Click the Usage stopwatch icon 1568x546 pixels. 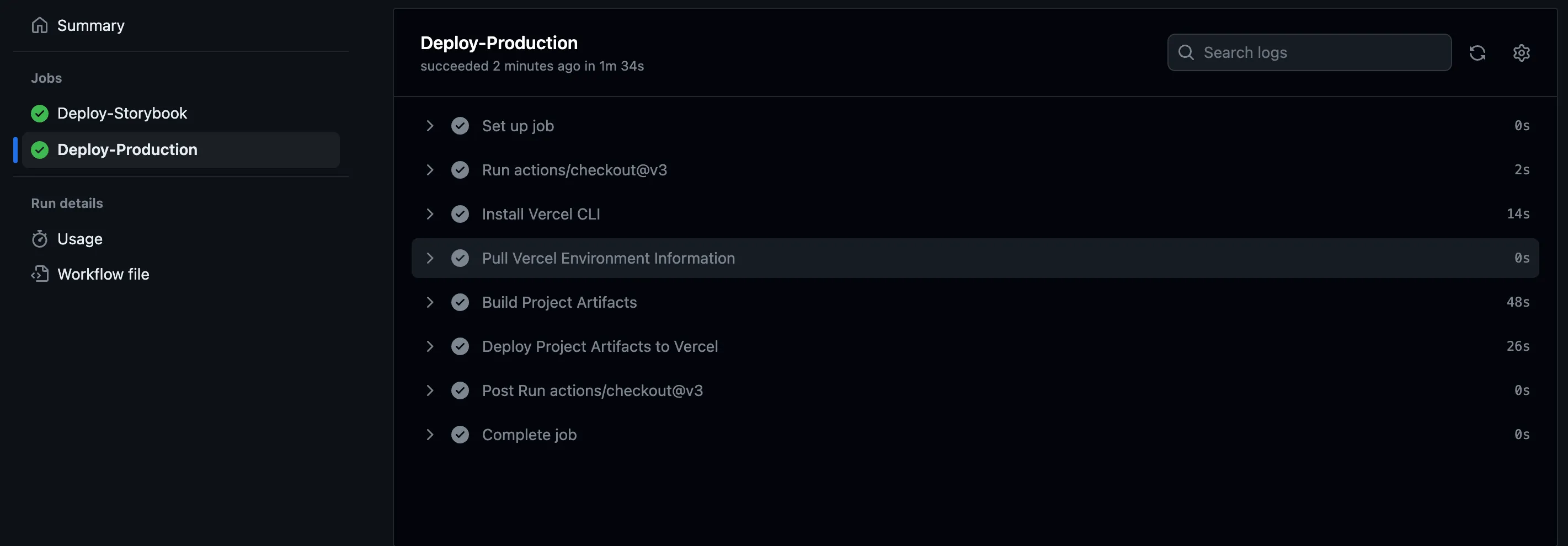(x=40, y=239)
